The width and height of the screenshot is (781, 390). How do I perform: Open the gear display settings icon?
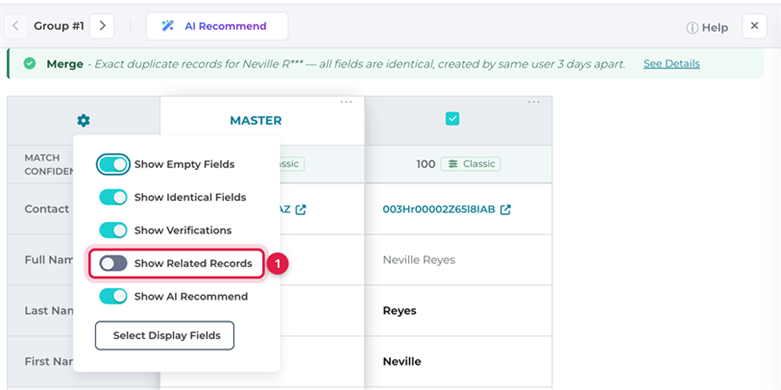point(84,120)
